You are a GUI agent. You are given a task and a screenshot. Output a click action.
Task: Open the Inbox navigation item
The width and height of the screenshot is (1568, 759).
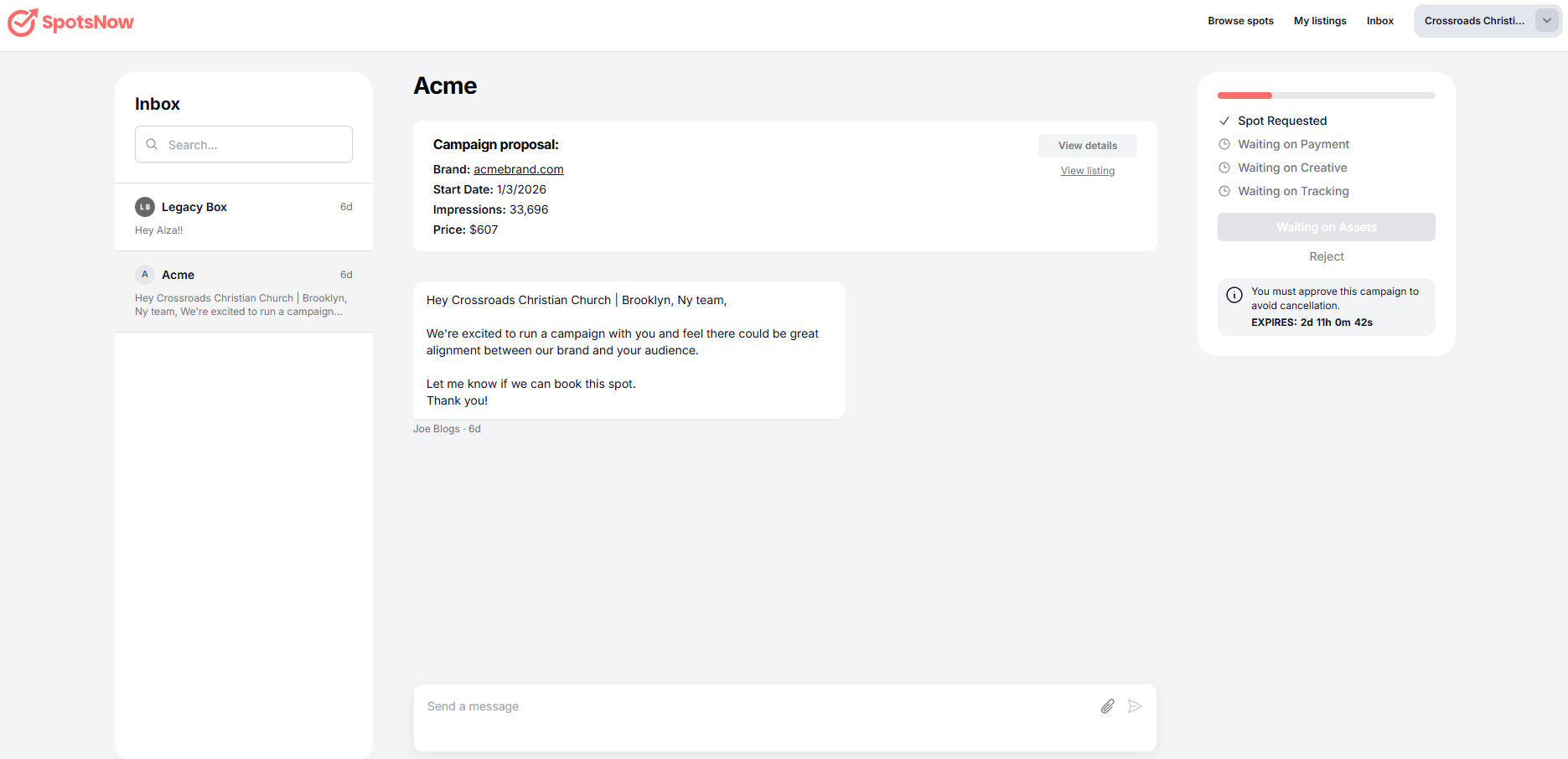1379,21
